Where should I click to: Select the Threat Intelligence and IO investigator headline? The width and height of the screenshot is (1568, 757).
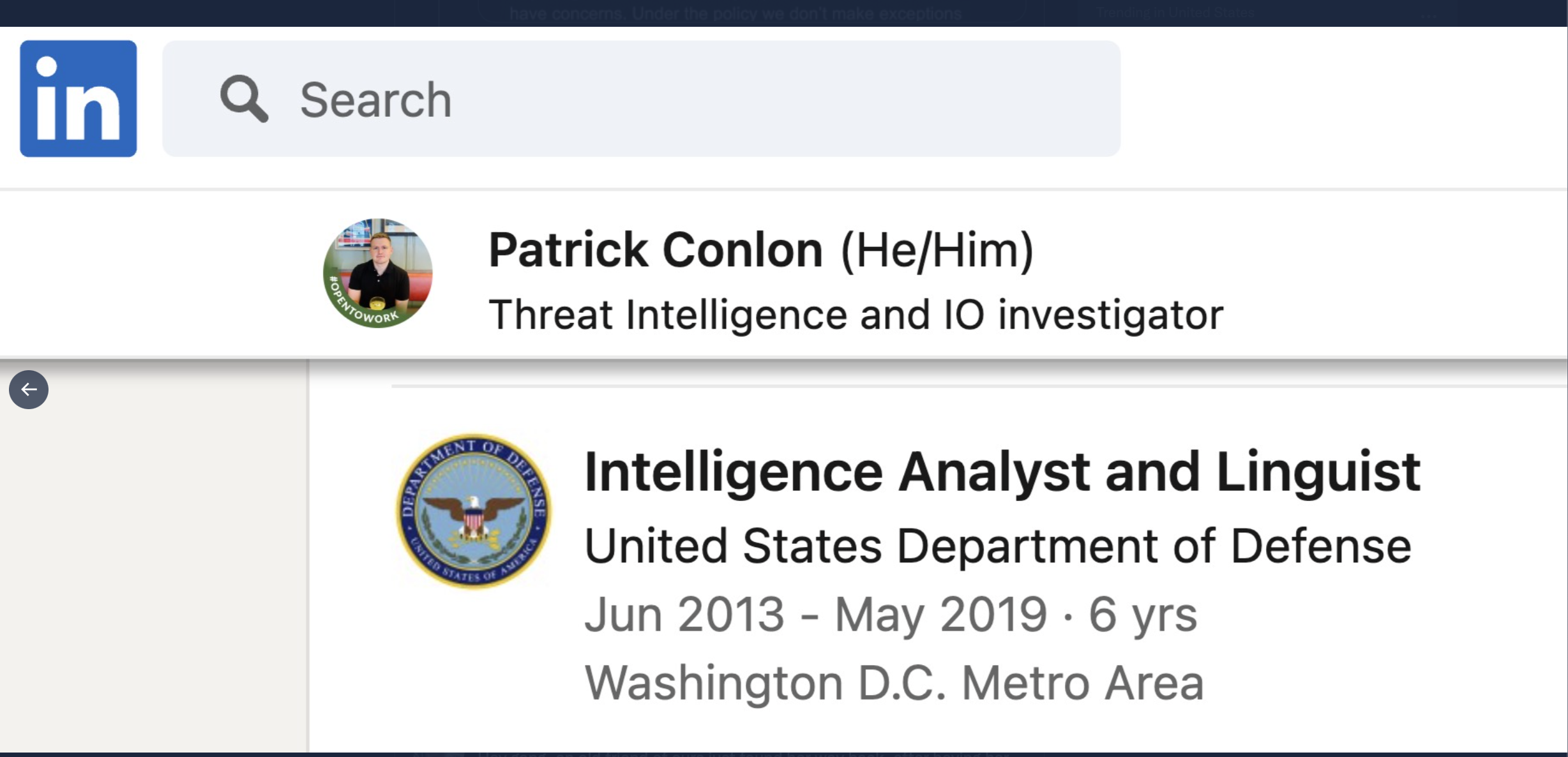coord(856,315)
